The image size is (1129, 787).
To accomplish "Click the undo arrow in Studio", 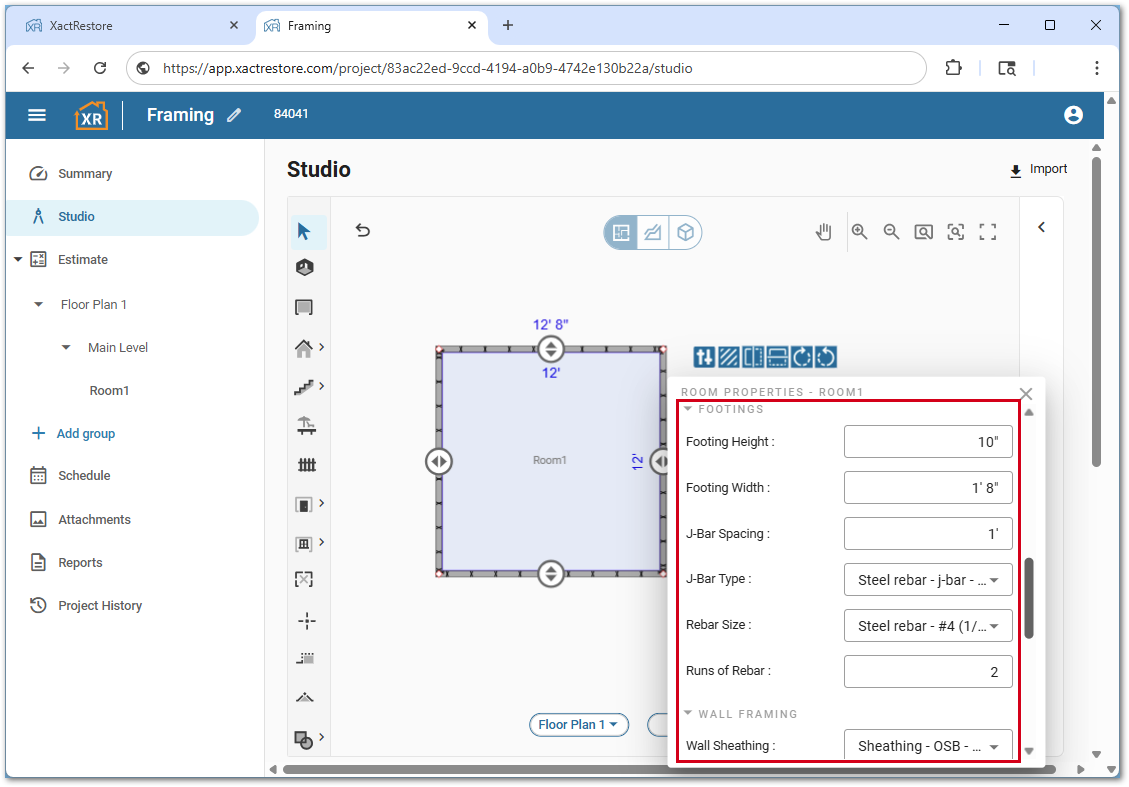I will [363, 231].
